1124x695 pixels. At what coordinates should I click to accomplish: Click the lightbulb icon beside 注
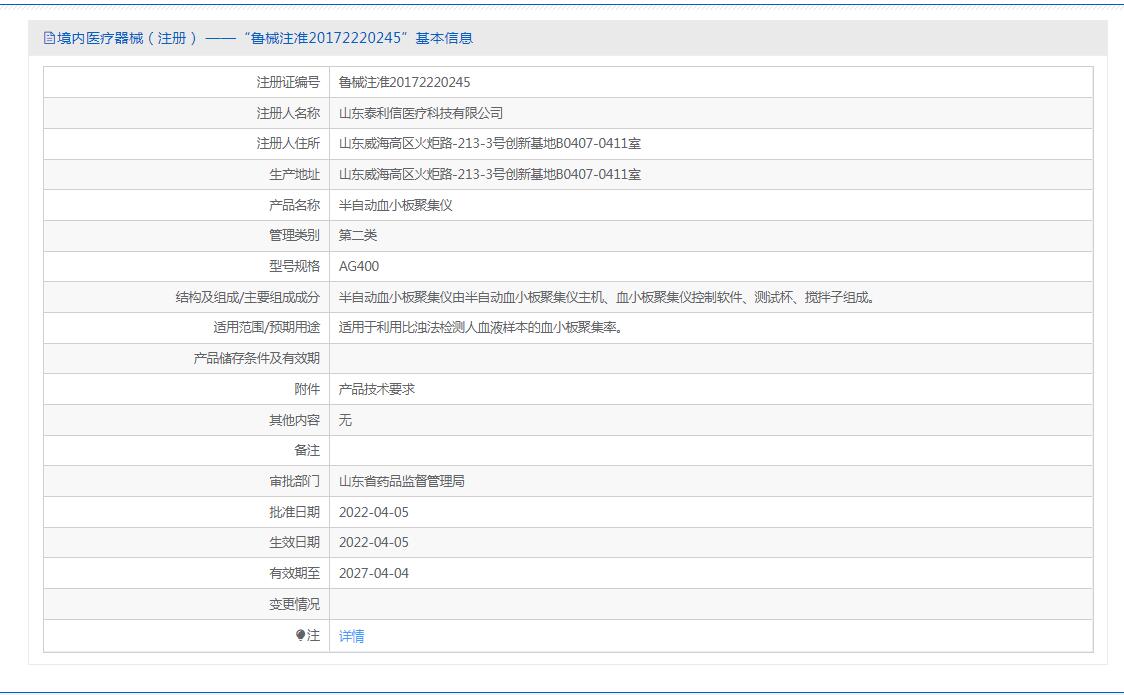[300, 636]
